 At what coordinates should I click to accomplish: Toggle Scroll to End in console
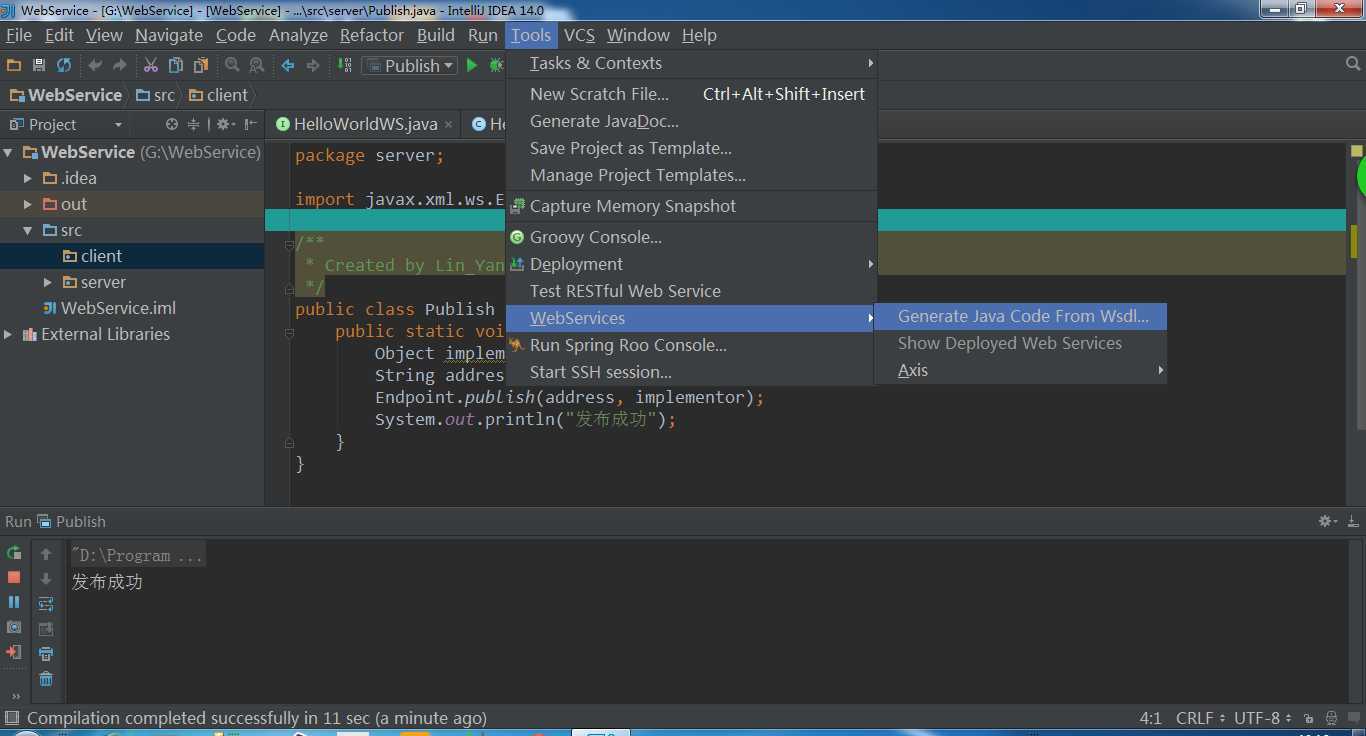click(46, 629)
